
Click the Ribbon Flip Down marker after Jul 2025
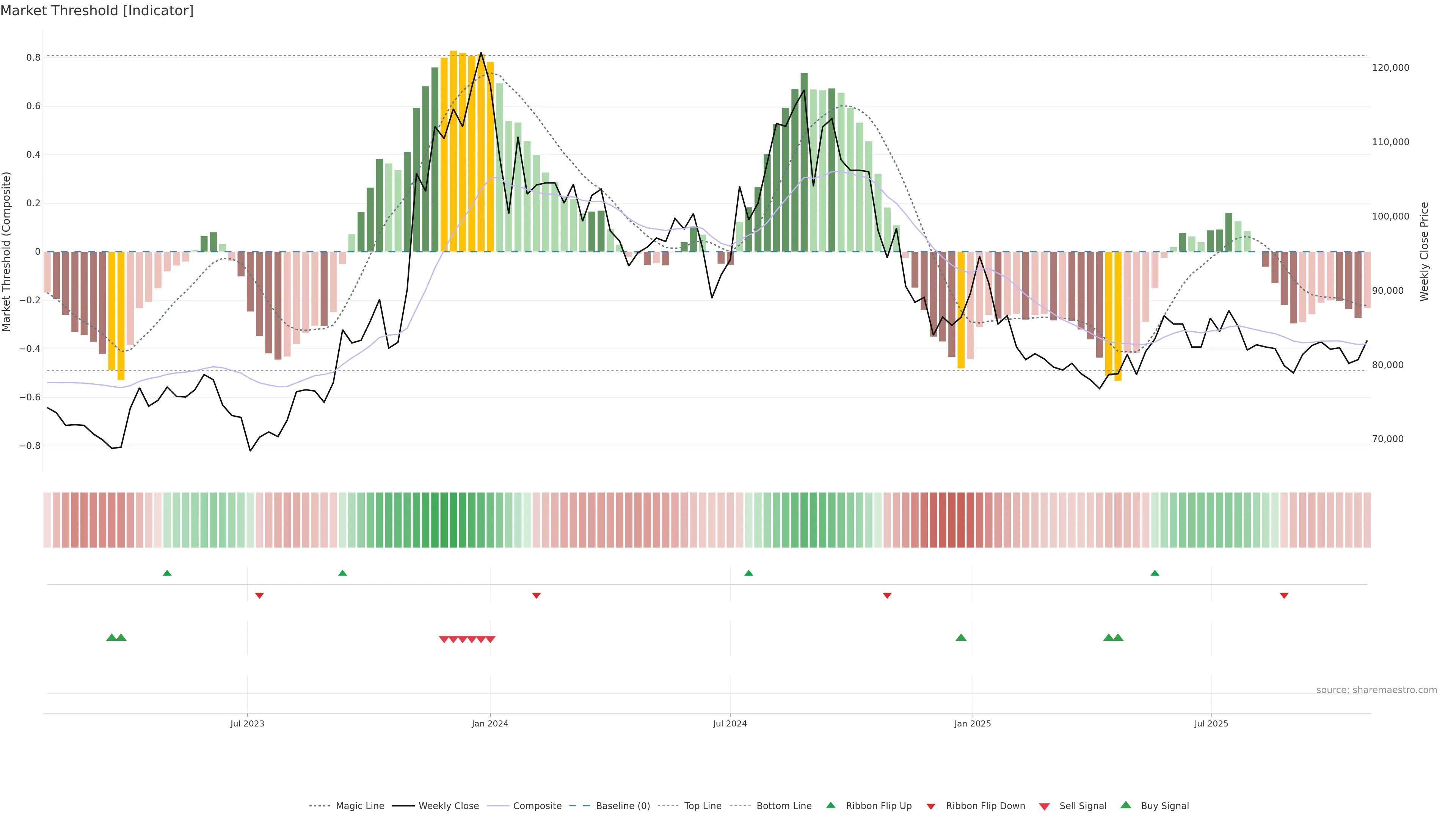click(x=1284, y=595)
